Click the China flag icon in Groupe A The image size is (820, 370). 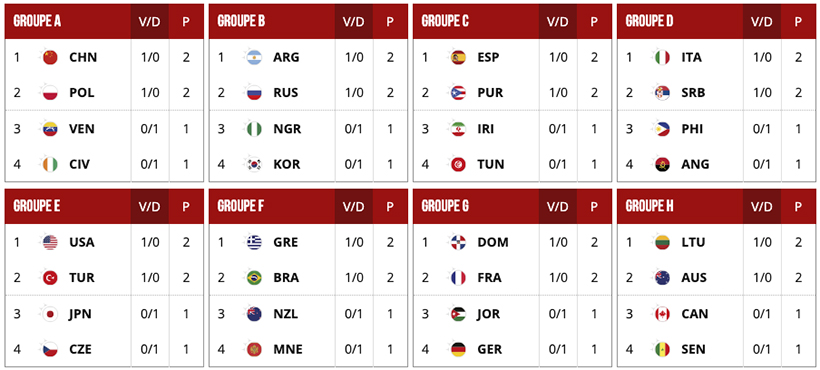[50, 57]
